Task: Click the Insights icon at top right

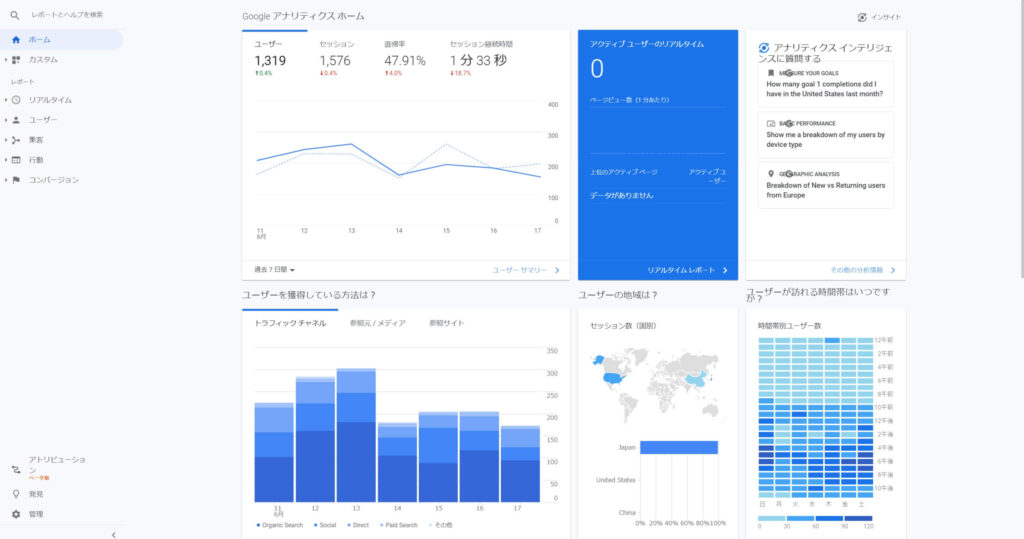Action: pyautogui.click(x=862, y=17)
